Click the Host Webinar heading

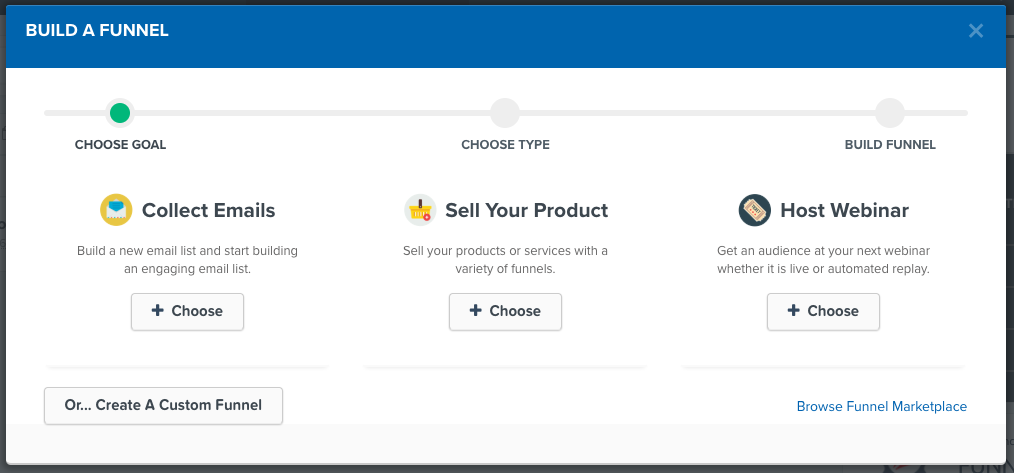(845, 210)
